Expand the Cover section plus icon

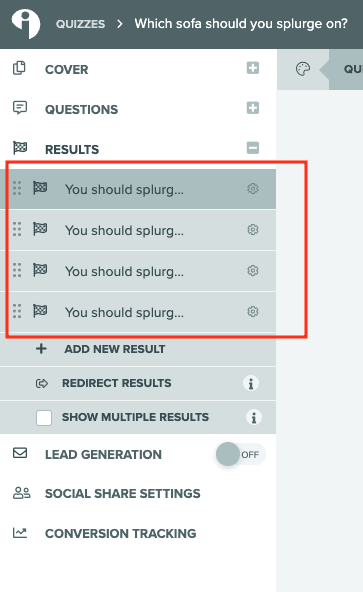click(x=253, y=68)
